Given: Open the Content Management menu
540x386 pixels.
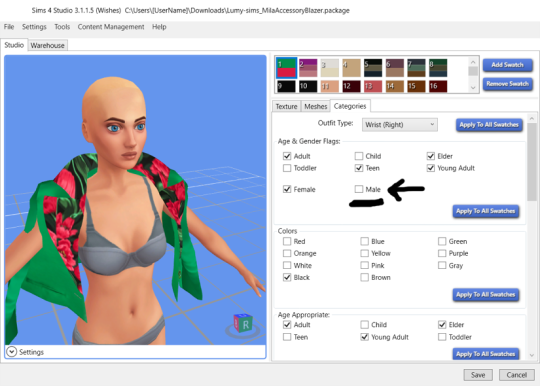Looking at the screenshot, I should point(111,27).
